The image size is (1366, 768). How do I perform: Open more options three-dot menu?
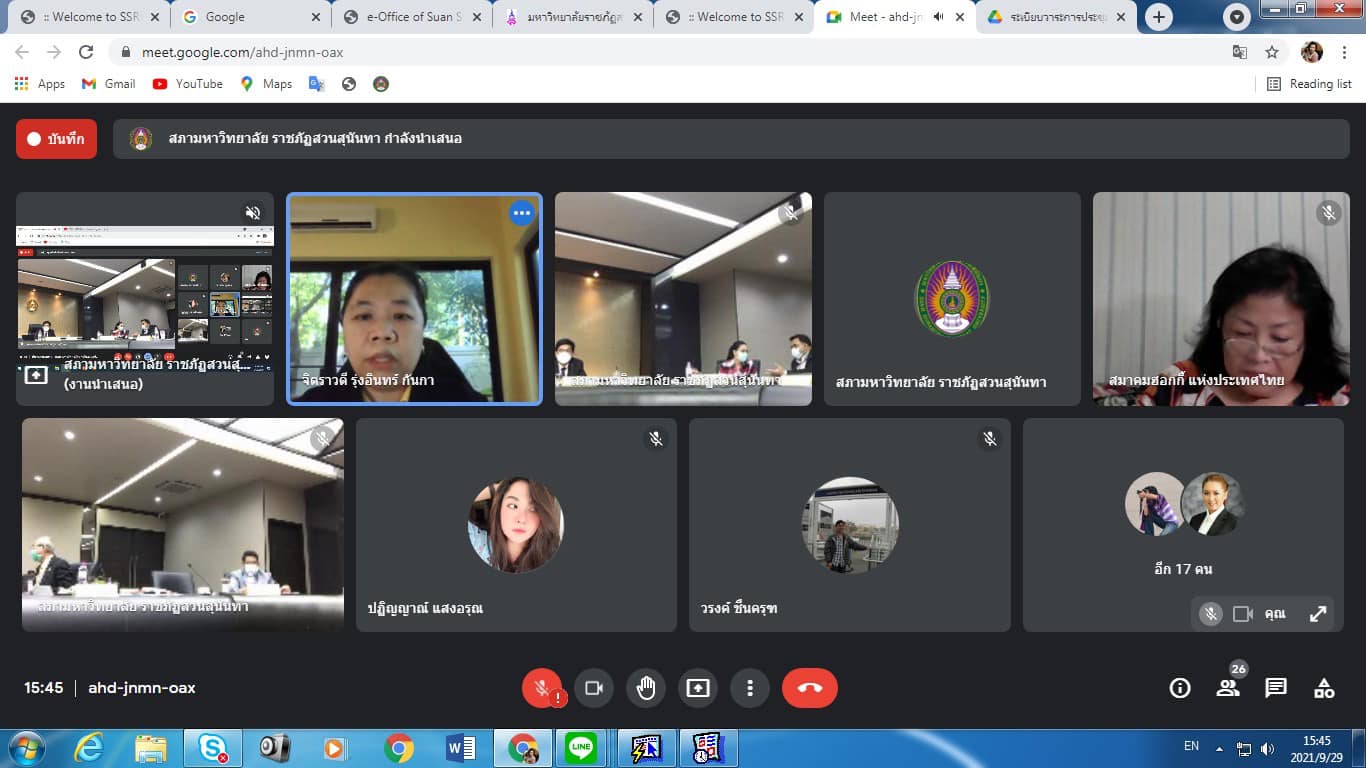pyautogui.click(x=749, y=688)
